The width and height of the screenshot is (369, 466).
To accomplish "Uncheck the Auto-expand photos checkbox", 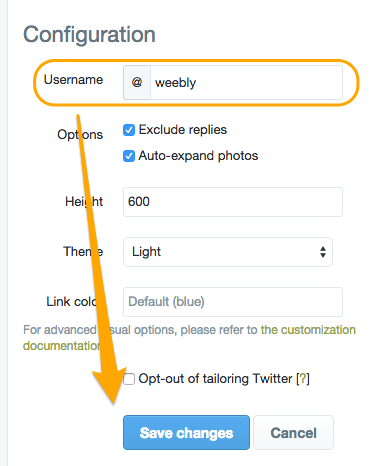I will point(129,156).
